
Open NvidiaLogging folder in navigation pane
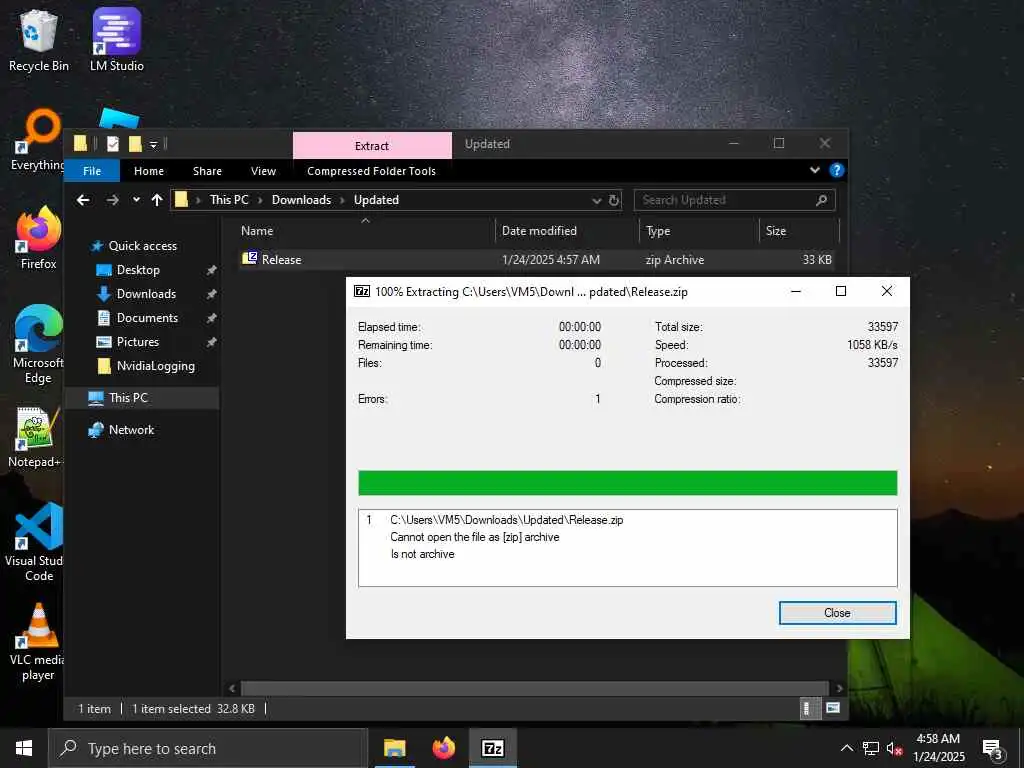coord(155,366)
